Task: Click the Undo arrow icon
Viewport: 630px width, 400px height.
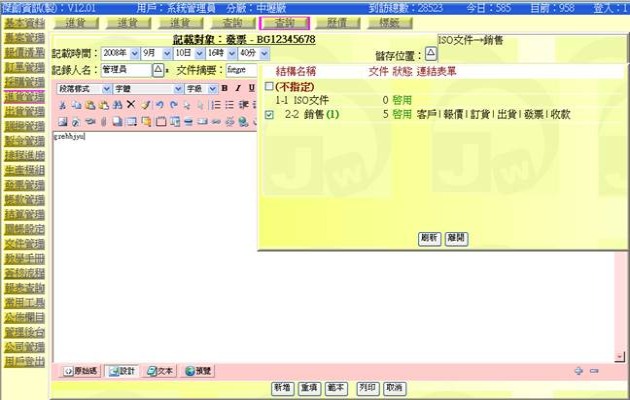Action: pos(159,105)
